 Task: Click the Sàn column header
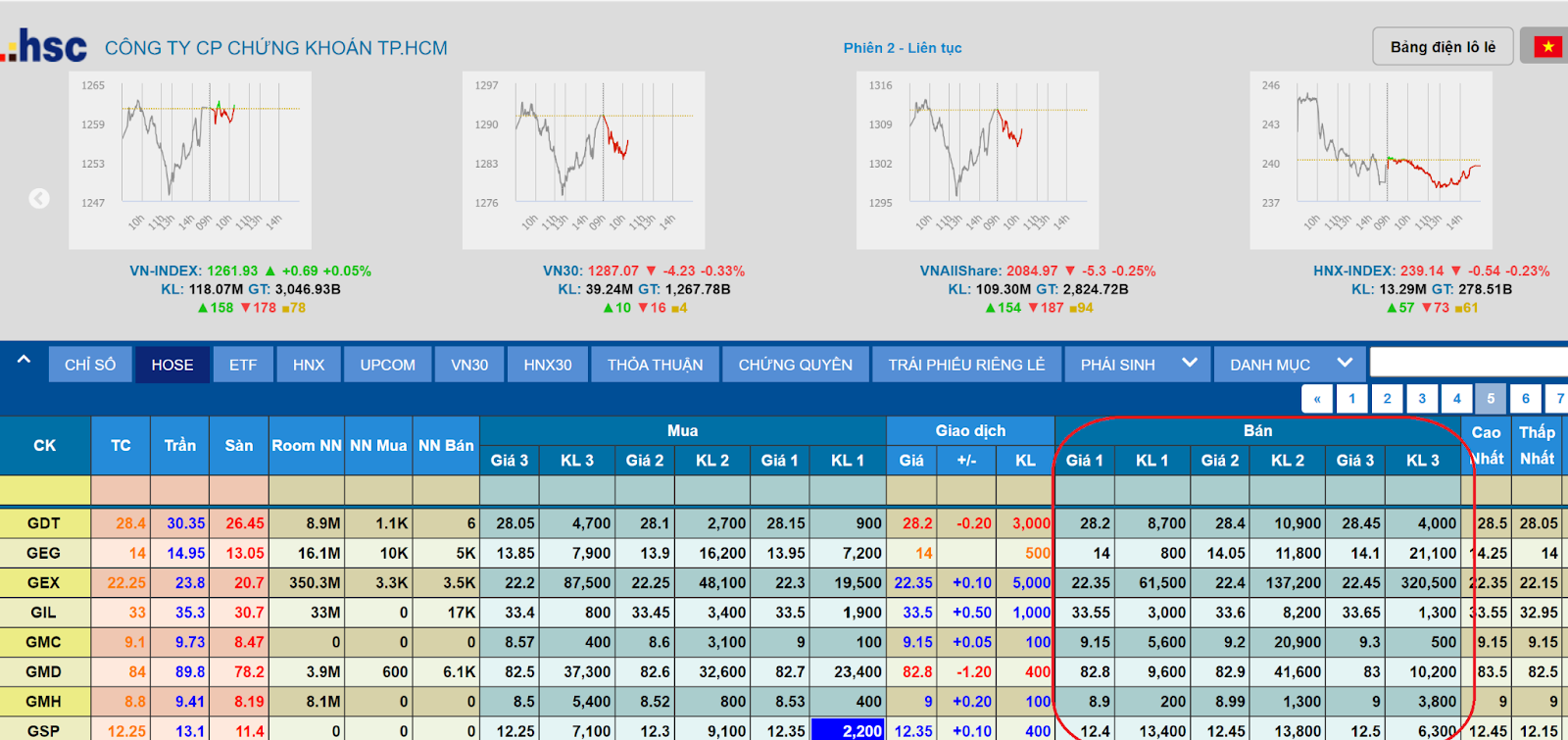click(239, 445)
